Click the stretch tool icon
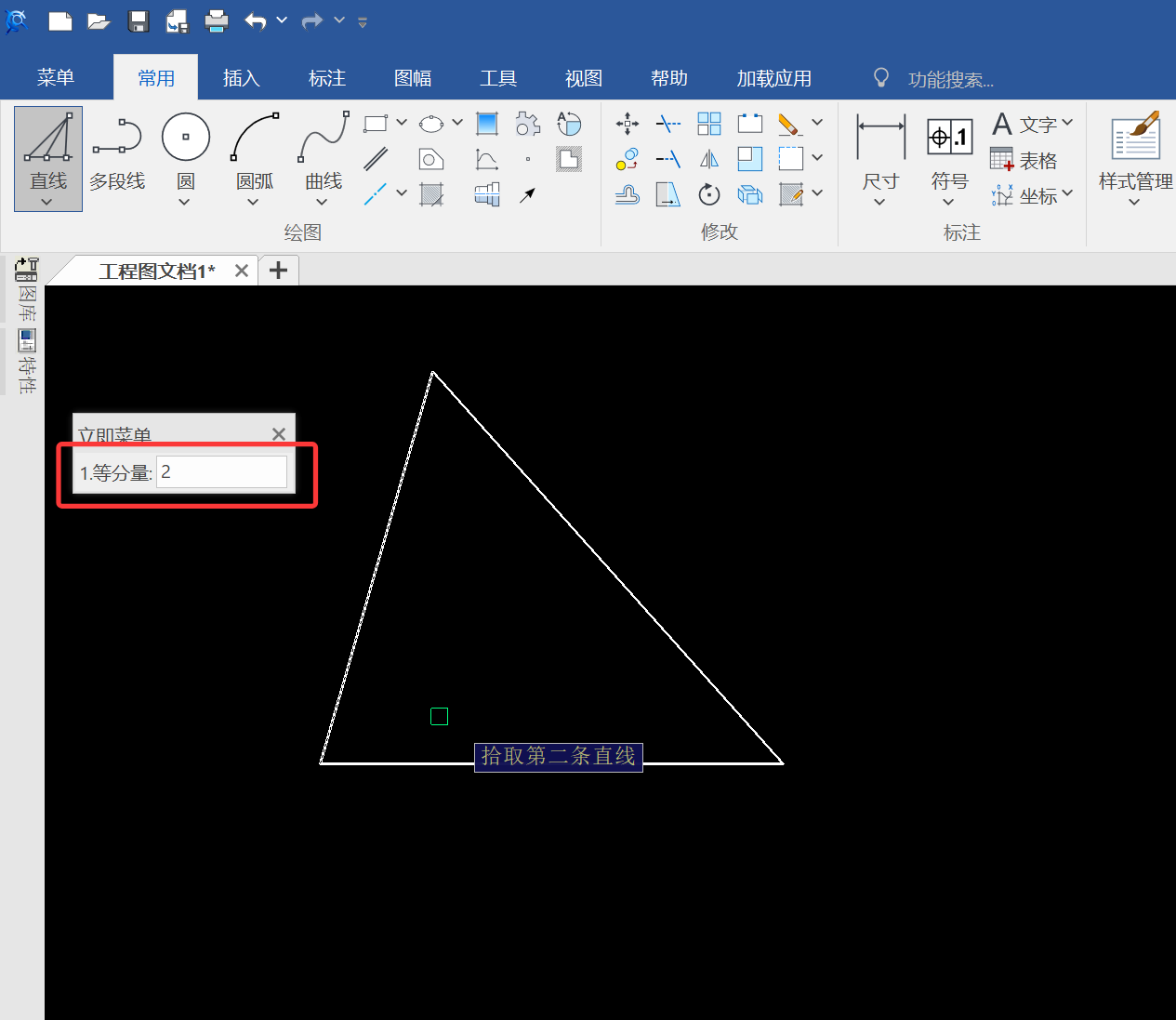This screenshot has height=1020, width=1176. 668,194
